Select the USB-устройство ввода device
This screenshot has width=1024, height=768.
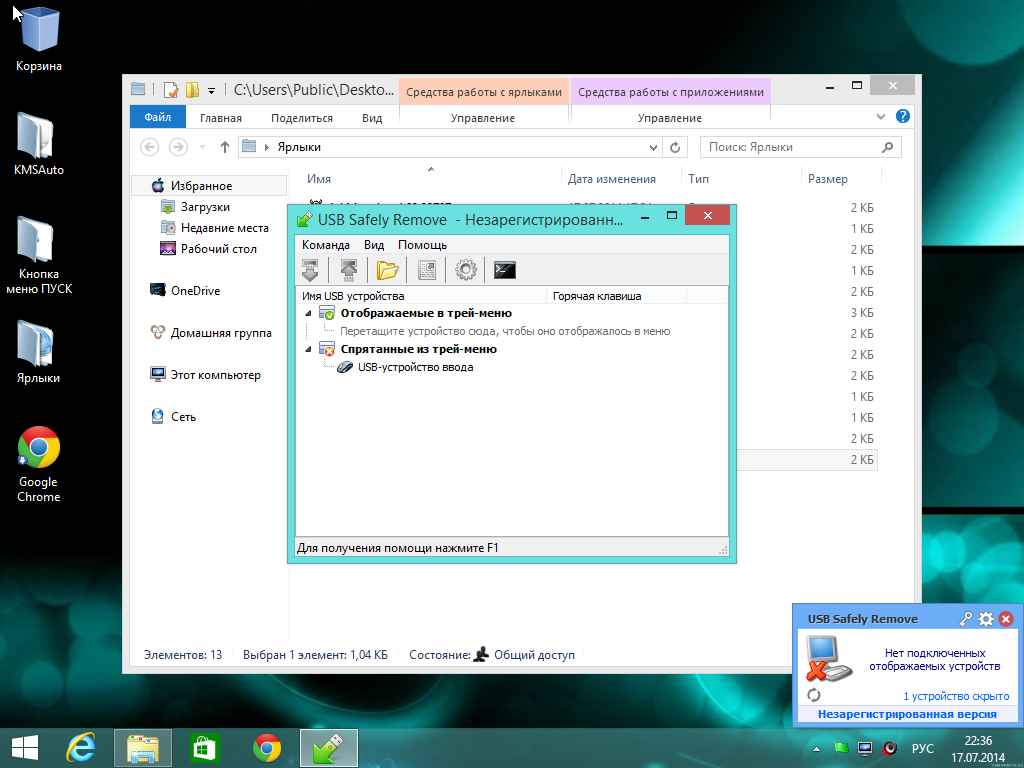click(x=415, y=367)
